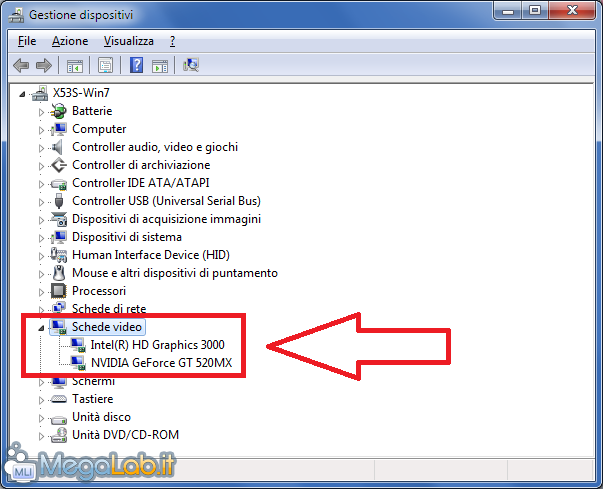603x489 pixels.
Task: Show or hide console tree toolbar icon
Action: [75, 66]
